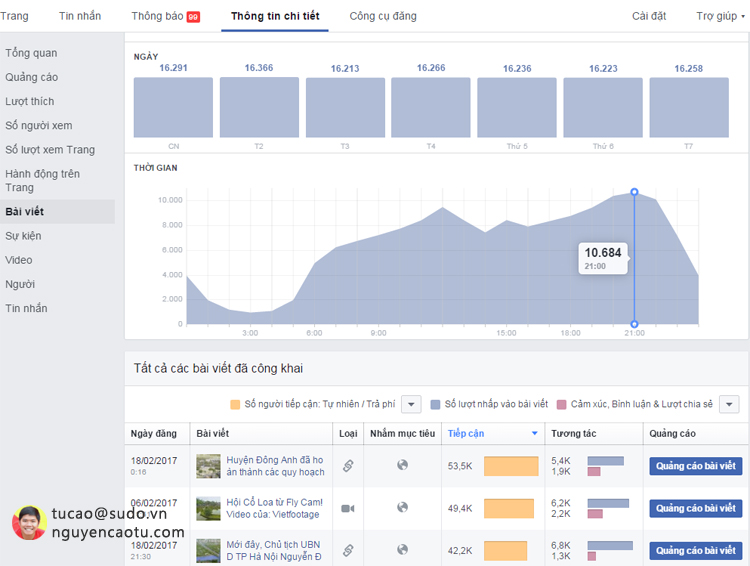The height and width of the screenshot is (566, 750).
Task: Open the Hội Cổ Loa post thumbnail
Action: point(208,508)
